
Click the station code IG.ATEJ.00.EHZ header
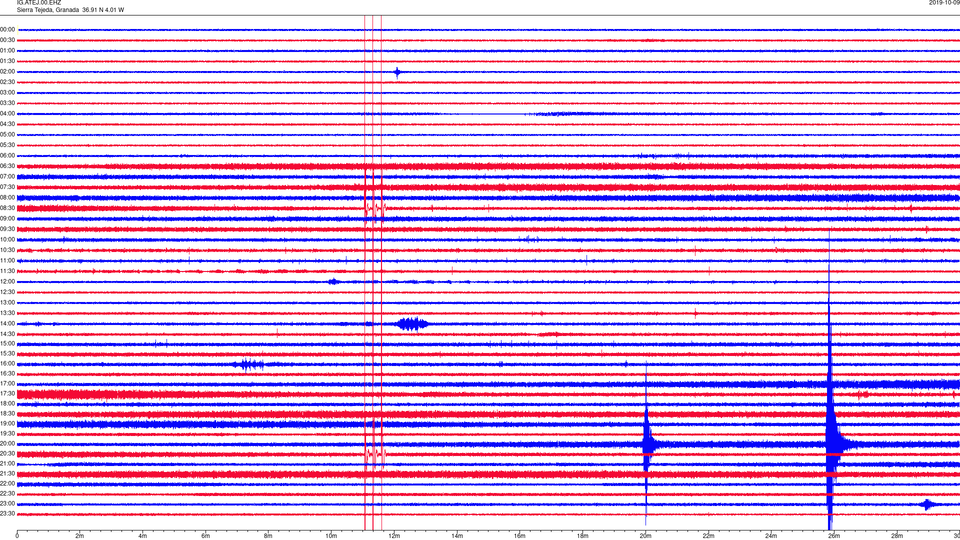(x=39, y=3)
